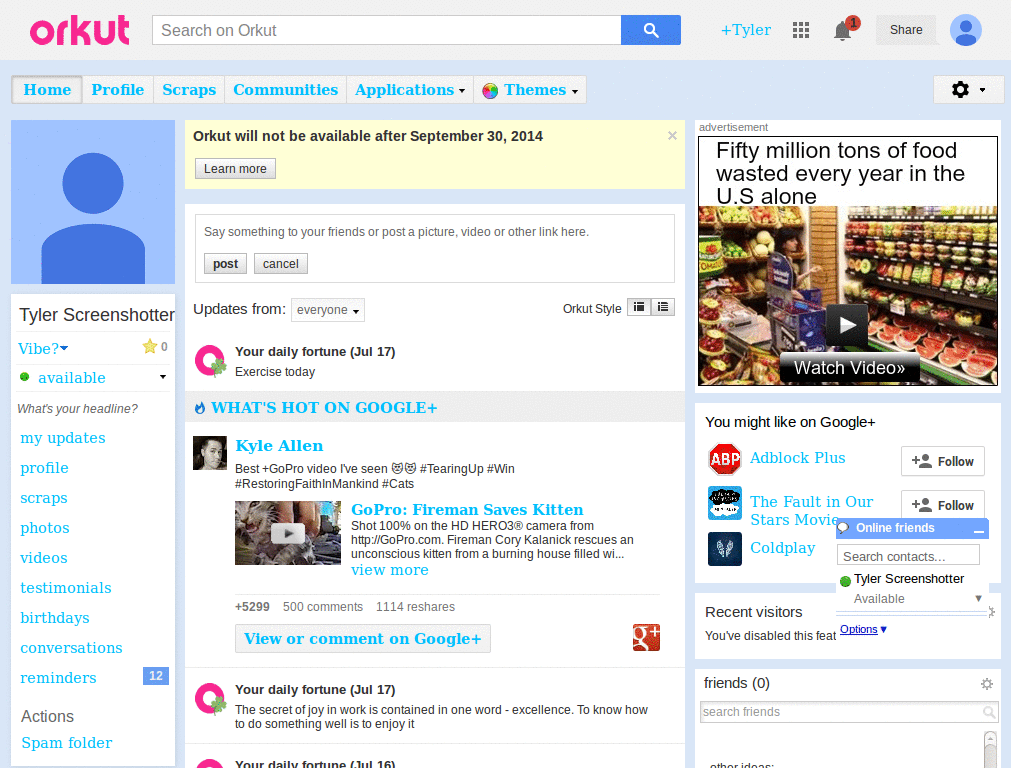Open the Themes dropdown arrow
This screenshot has height=768, width=1024.
pyautogui.click(x=575, y=91)
